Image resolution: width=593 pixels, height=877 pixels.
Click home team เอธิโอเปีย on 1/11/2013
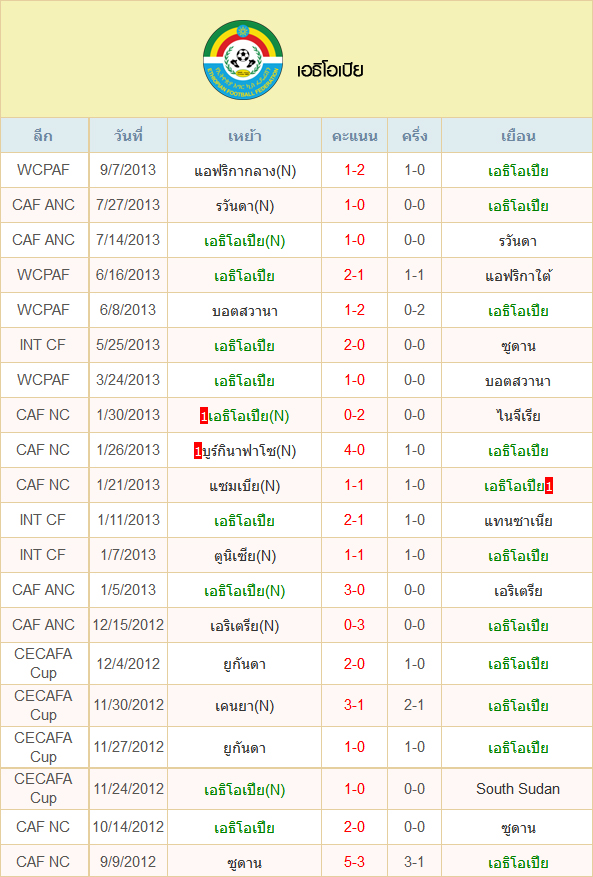click(x=245, y=521)
